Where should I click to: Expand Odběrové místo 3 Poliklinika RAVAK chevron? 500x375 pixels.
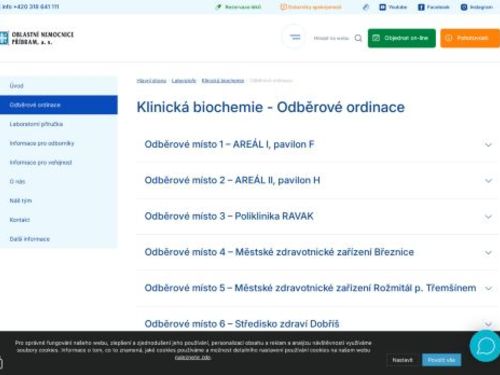pyautogui.click(x=488, y=217)
